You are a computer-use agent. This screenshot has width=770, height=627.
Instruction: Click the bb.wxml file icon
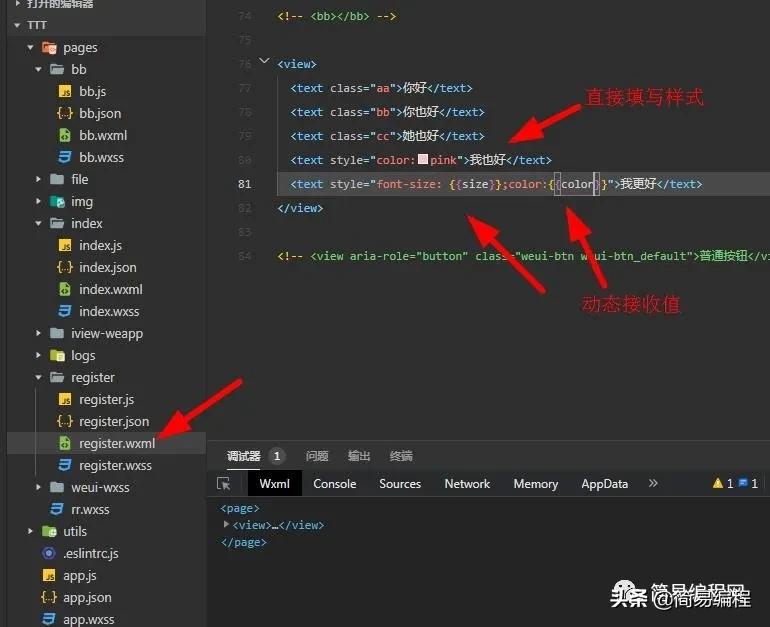[65, 135]
